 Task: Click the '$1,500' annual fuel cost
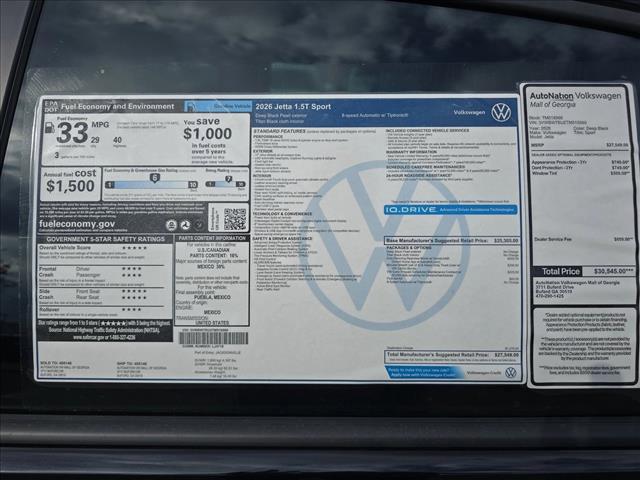click(x=70, y=186)
